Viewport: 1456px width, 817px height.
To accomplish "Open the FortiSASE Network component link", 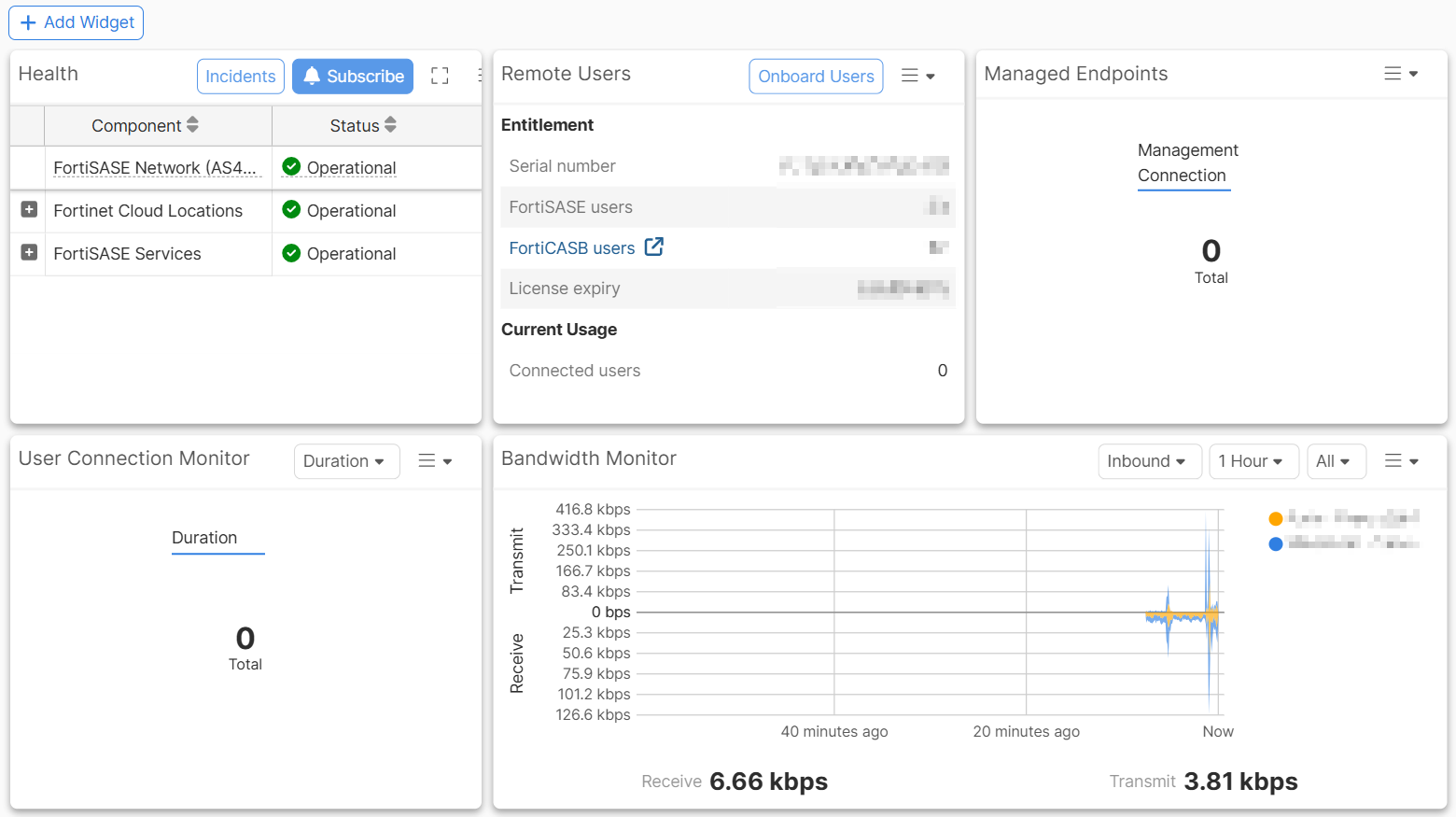I will [x=154, y=168].
